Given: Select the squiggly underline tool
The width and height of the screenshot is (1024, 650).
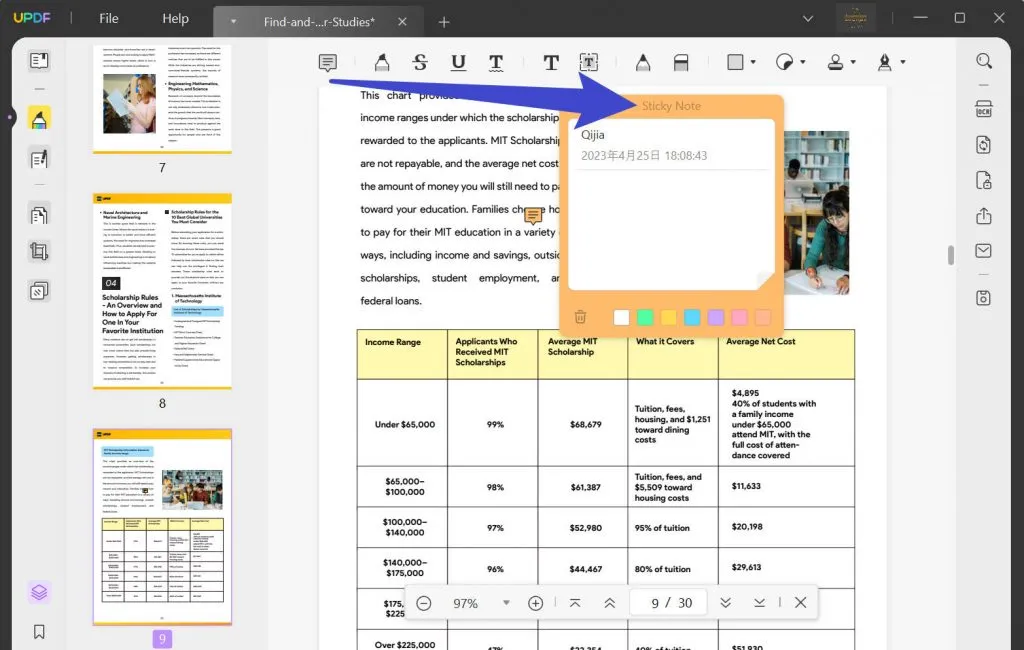Looking at the screenshot, I should pos(496,63).
